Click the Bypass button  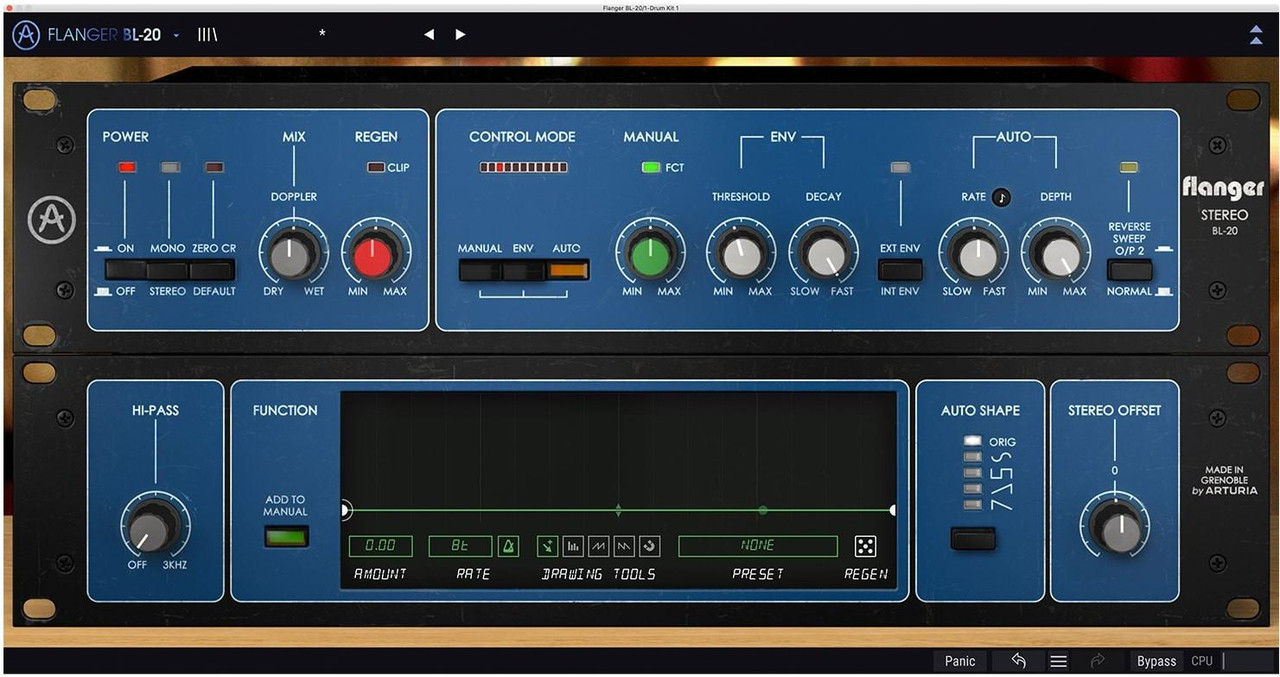point(1156,661)
